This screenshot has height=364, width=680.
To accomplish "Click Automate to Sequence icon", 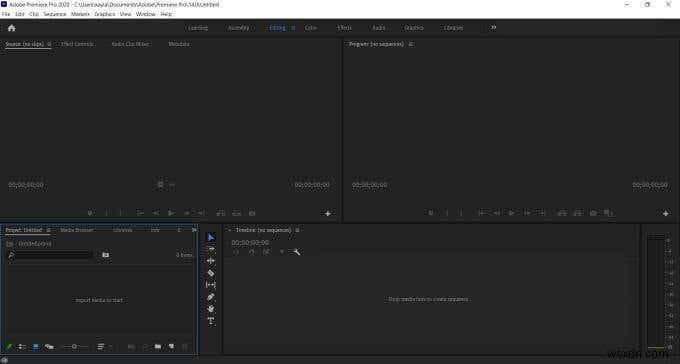I will pos(131,347).
